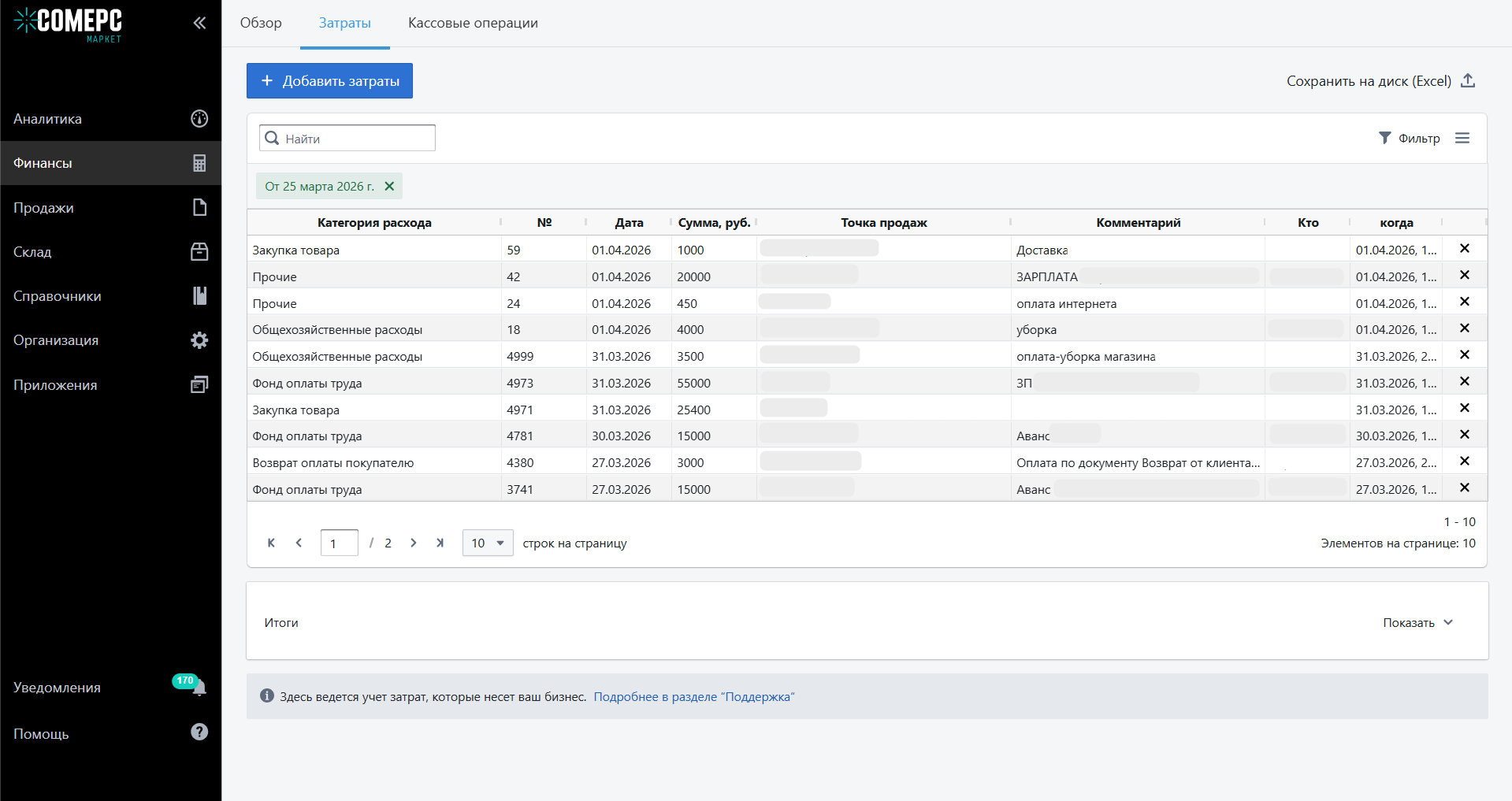Screen dimensions: 1512x801
Task: Switch to Кассовые операции tab
Action: click(473, 23)
